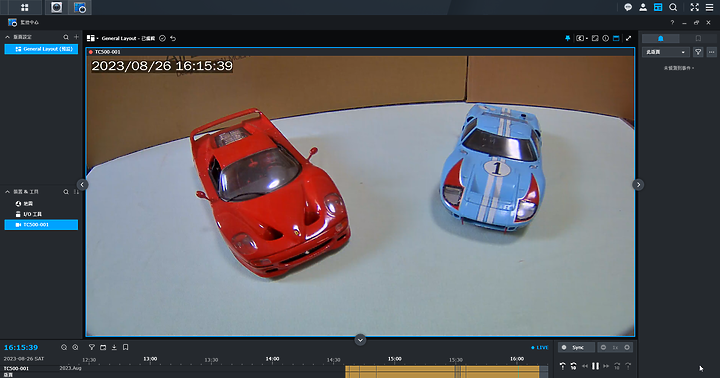720x378 pixels.
Task: Collapse the timeline with down chevron
Action: 360,340
